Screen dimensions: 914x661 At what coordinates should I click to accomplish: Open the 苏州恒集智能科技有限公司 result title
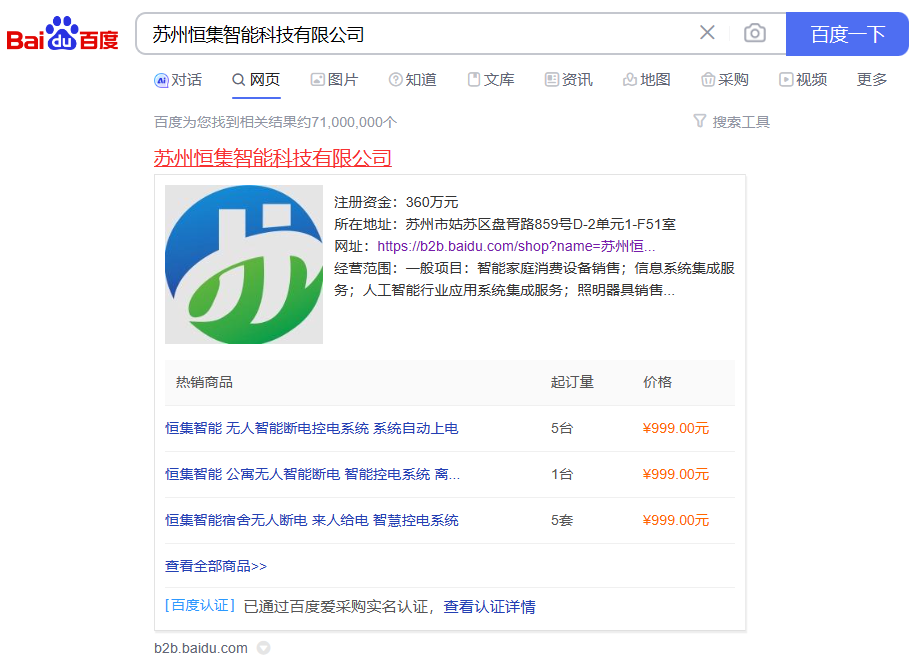click(x=272, y=158)
